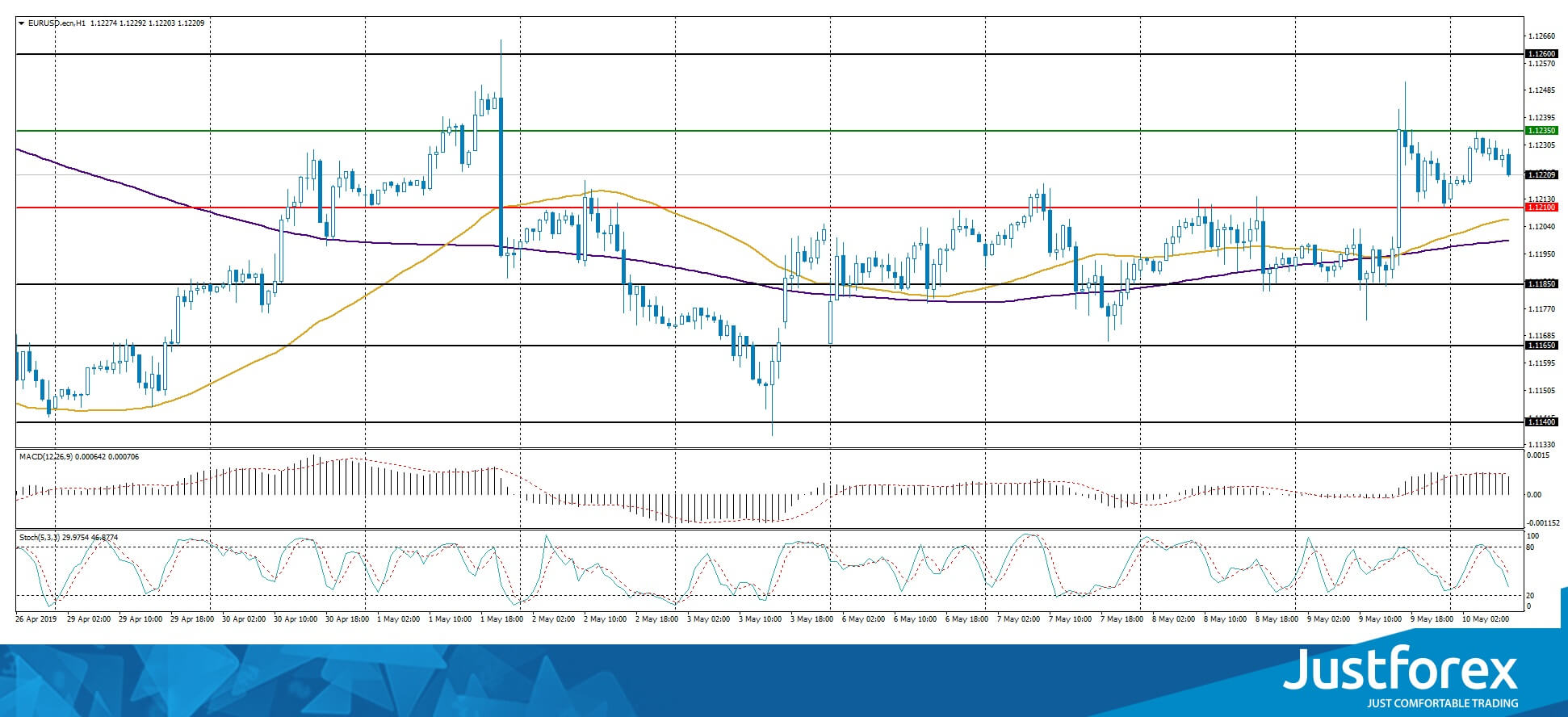Click the Stochastic scale value 80

pyautogui.click(x=1530, y=547)
